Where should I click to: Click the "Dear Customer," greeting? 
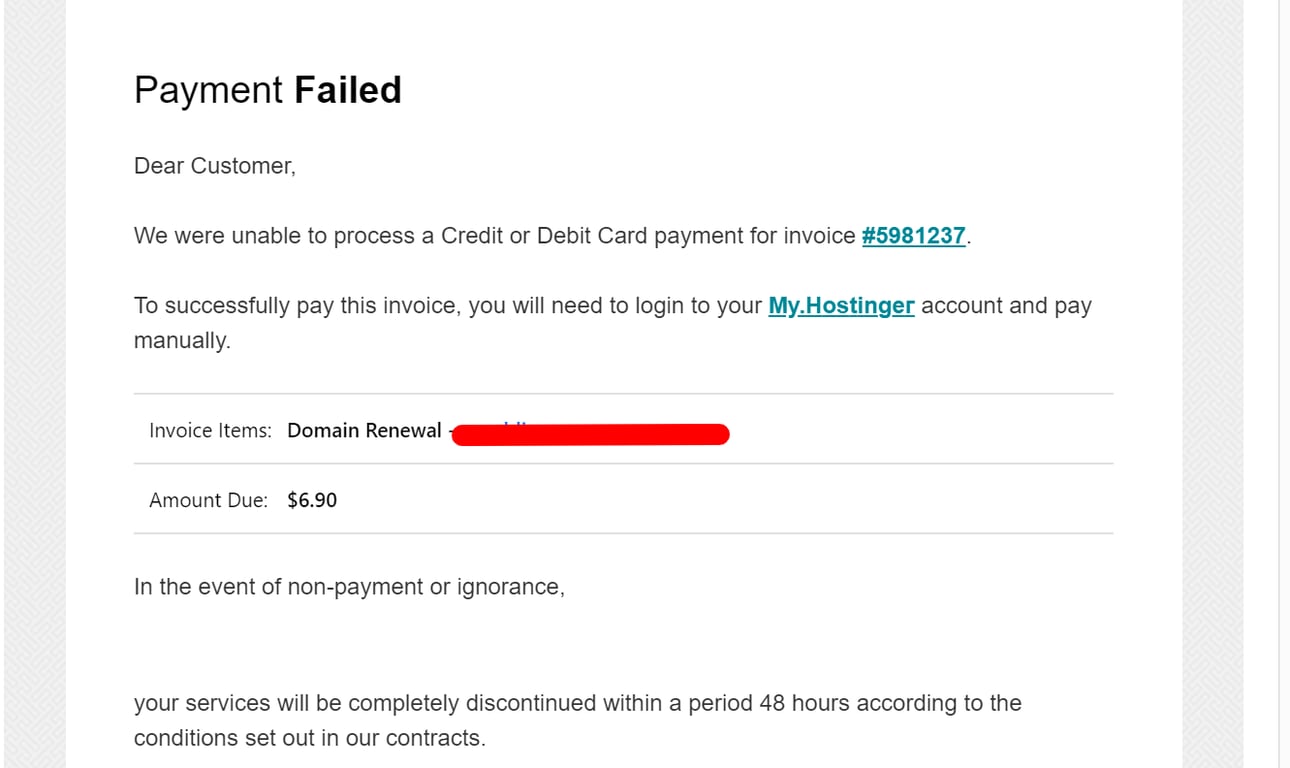pos(215,166)
